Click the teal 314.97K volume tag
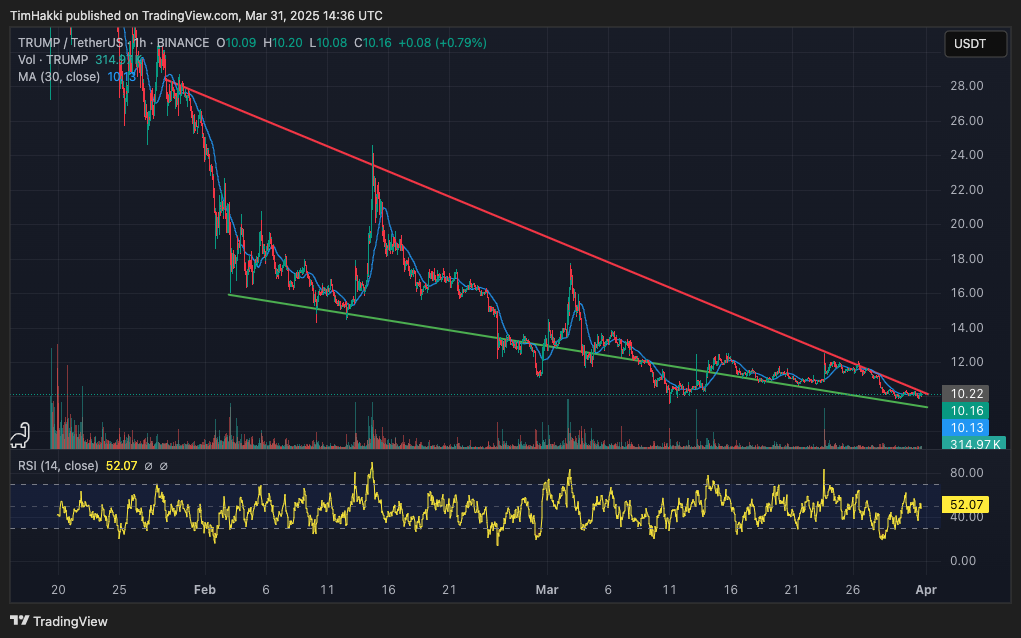 (974, 443)
